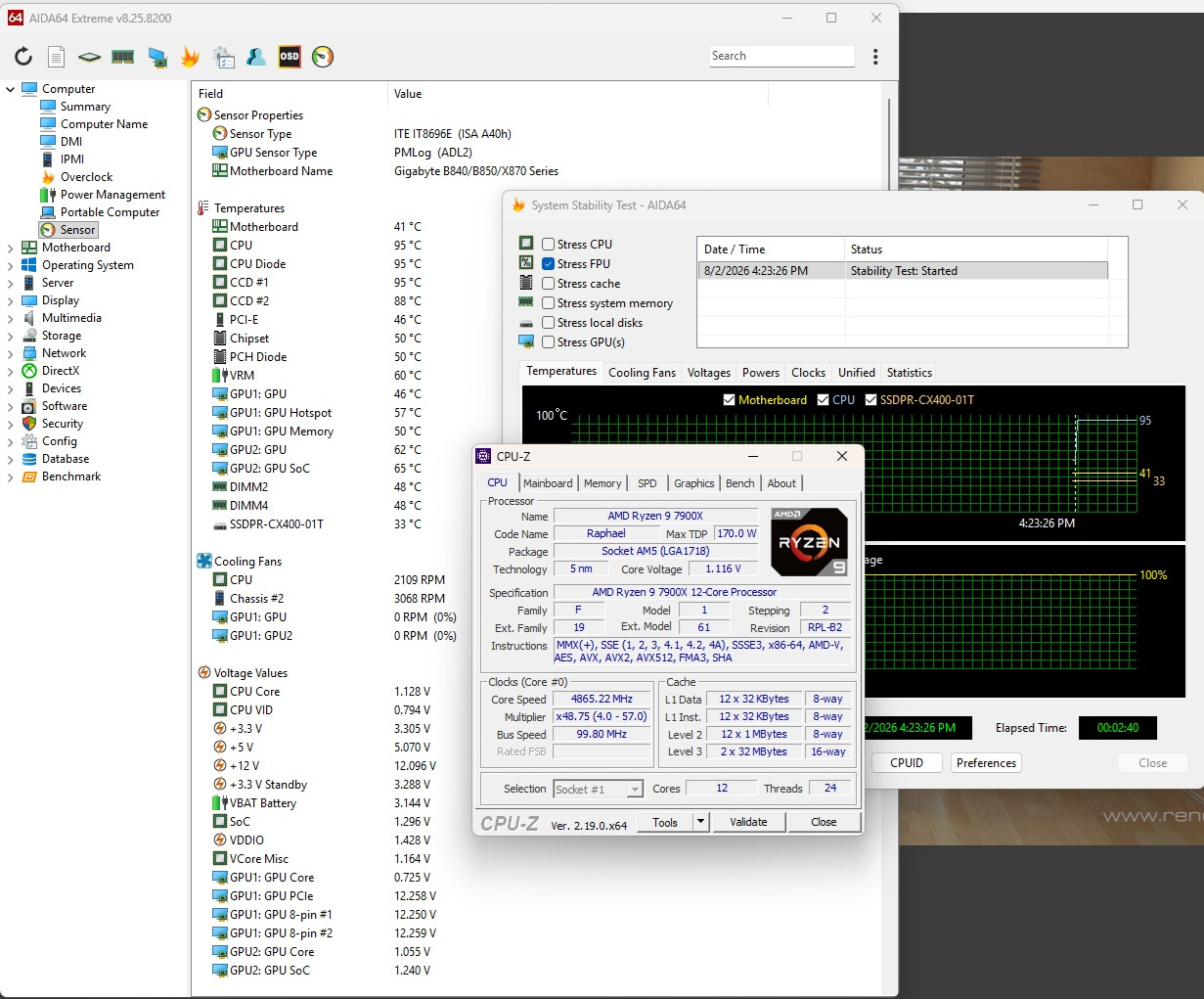Expand the Benchmark tree node
Image resolution: width=1204 pixels, height=999 pixels.
pos(11,477)
